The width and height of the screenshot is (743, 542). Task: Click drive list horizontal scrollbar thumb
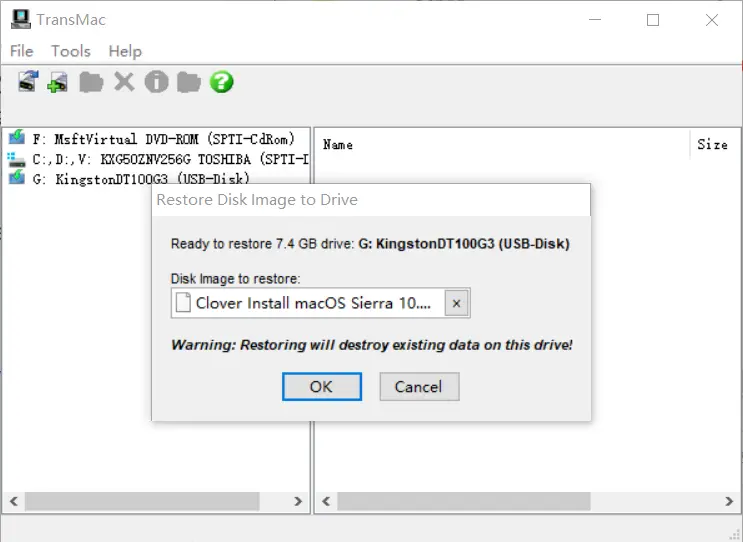[x=142, y=501]
